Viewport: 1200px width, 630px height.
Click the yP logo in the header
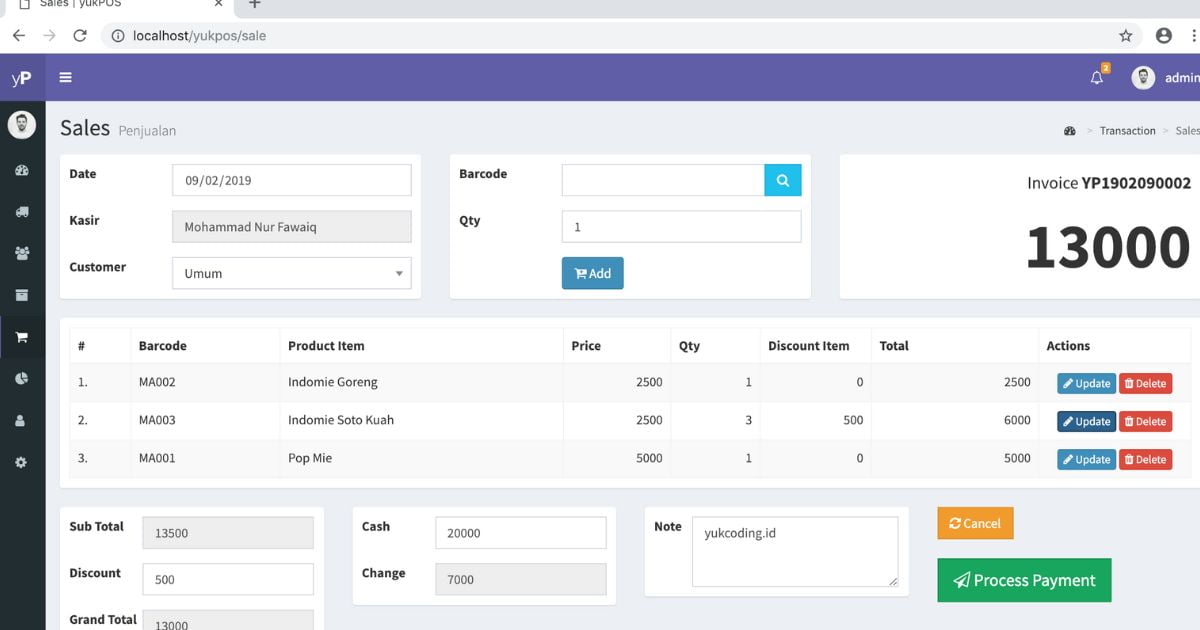[x=22, y=78]
